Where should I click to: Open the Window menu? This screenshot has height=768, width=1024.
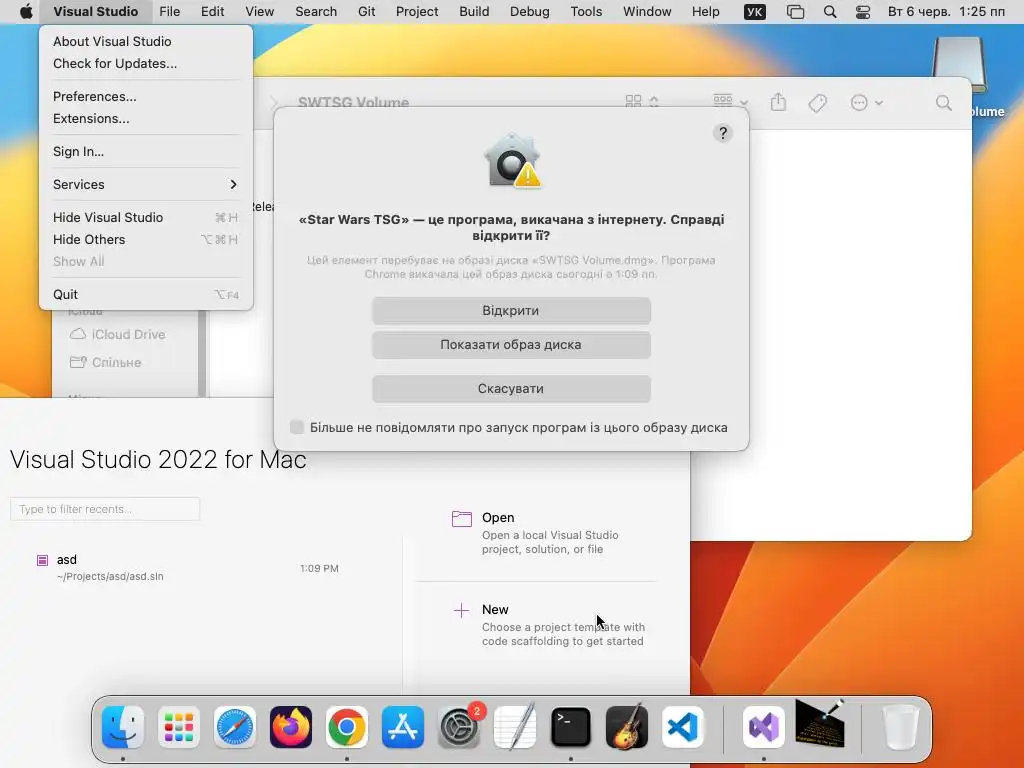pos(647,12)
